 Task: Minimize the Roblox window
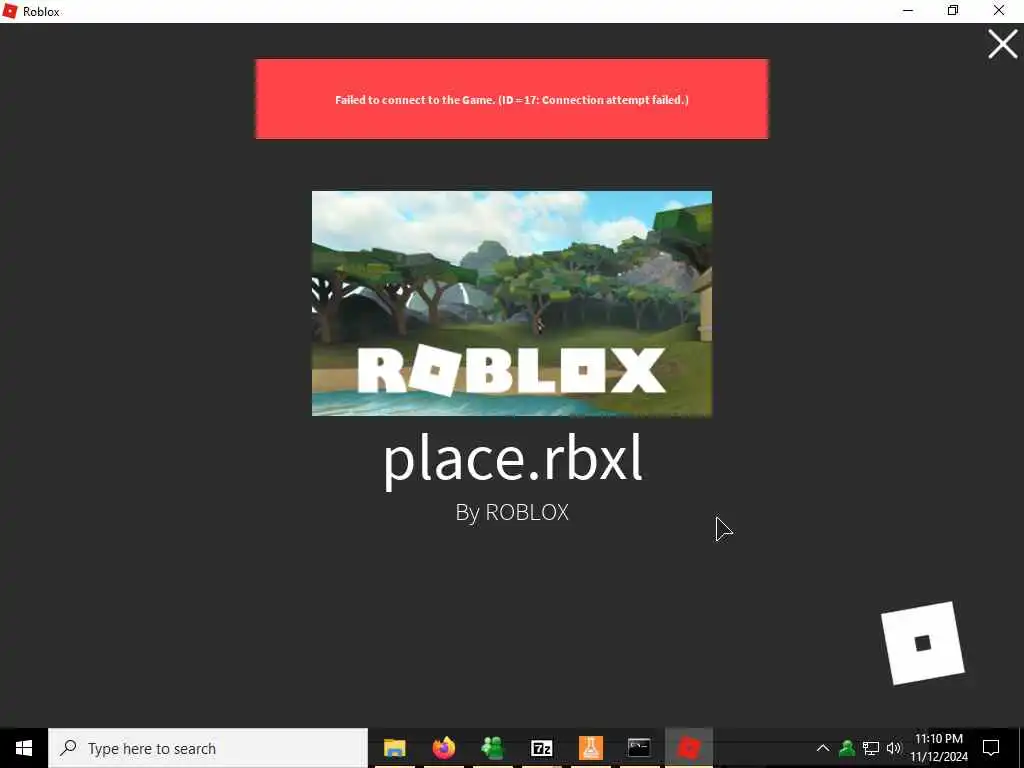908,11
